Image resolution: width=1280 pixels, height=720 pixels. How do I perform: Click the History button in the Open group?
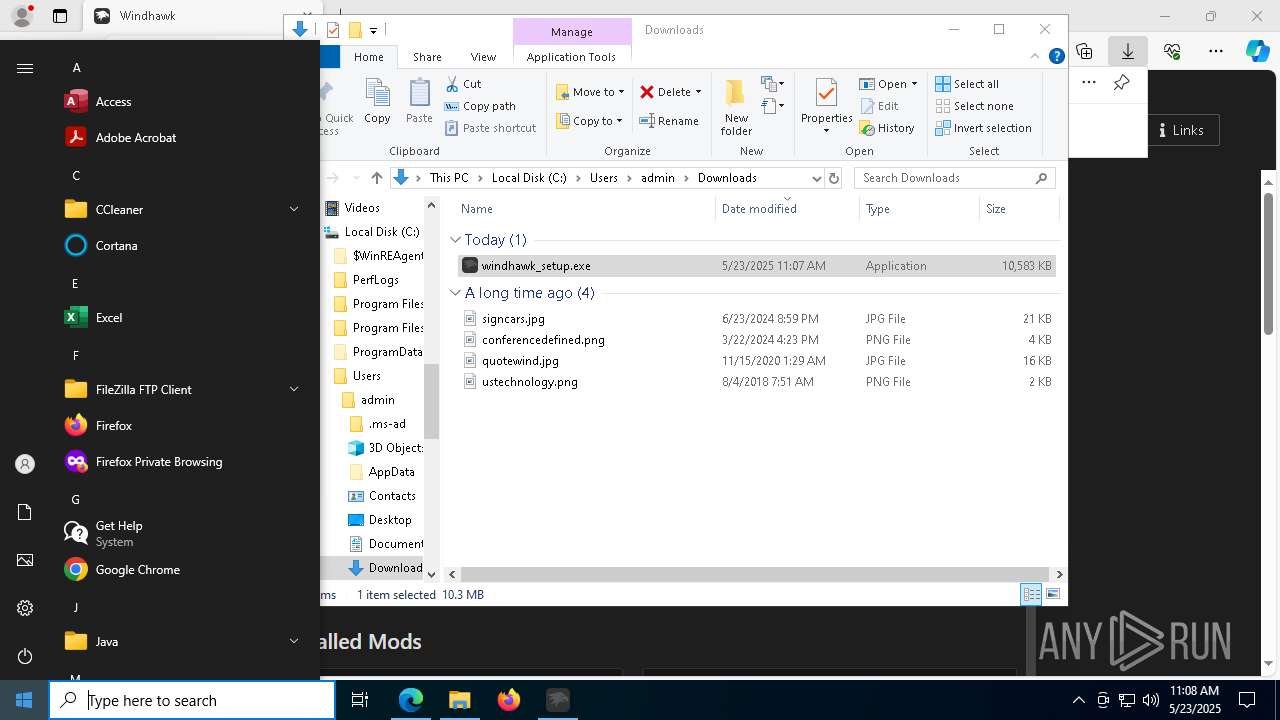tap(887, 128)
